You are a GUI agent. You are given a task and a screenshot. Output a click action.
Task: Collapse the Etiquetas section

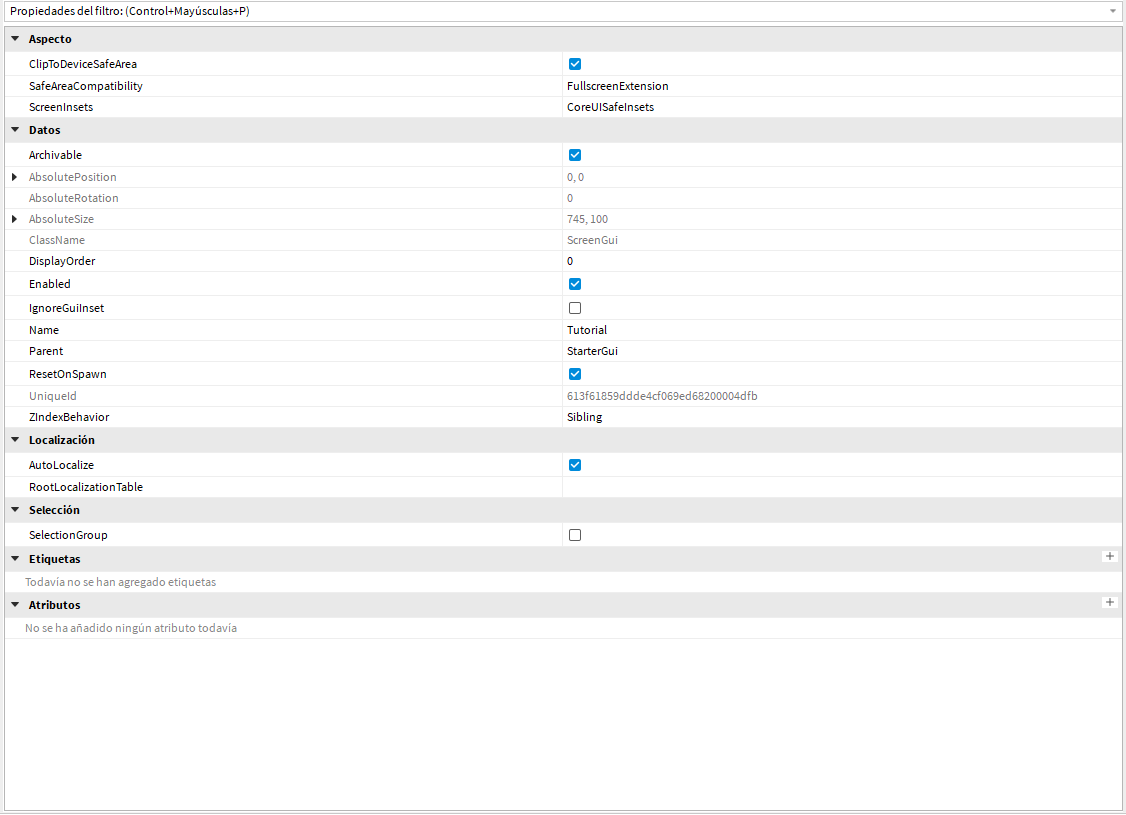point(14,558)
